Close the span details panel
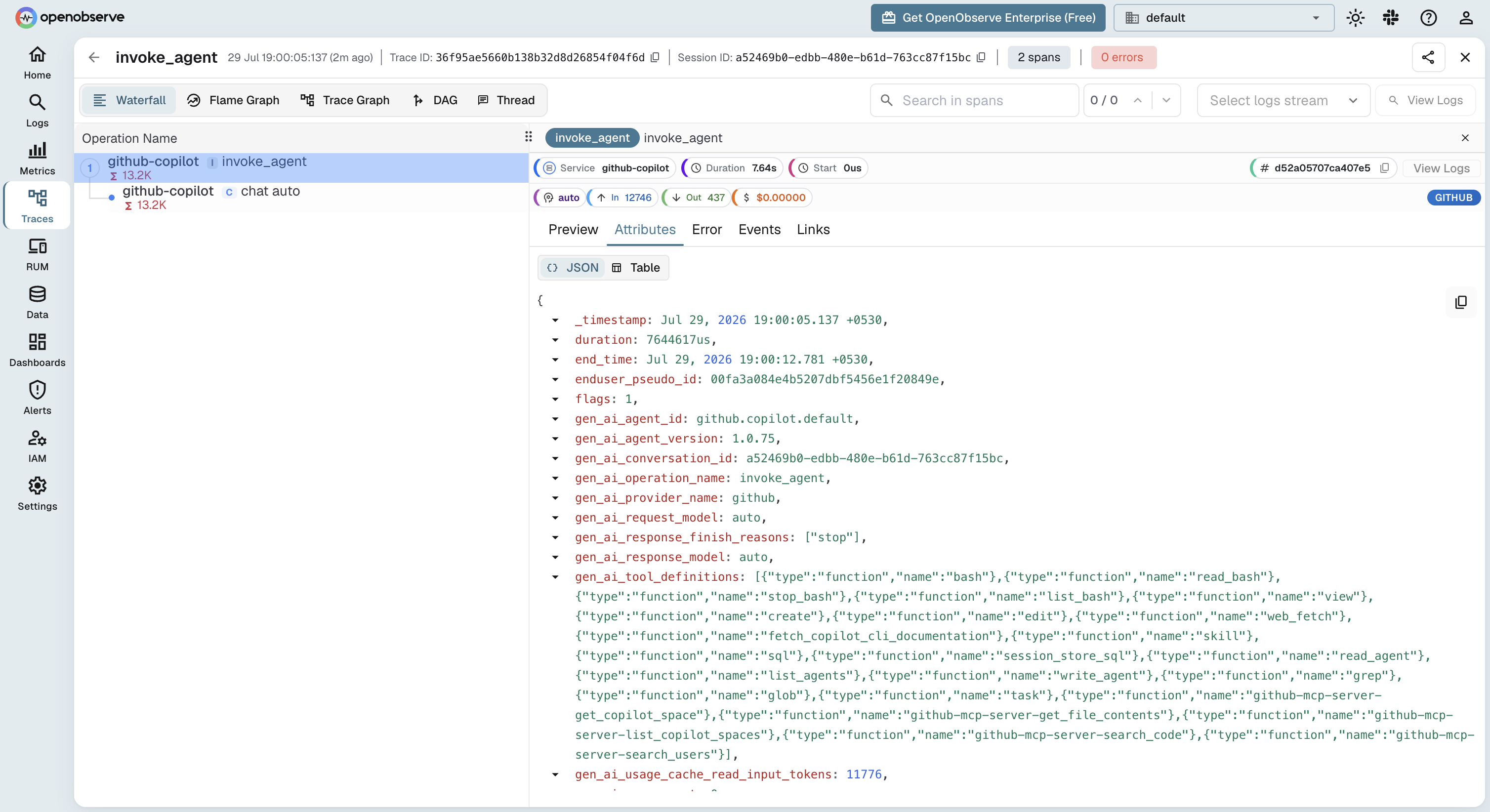Image resolution: width=1490 pixels, height=812 pixels. [x=1464, y=138]
